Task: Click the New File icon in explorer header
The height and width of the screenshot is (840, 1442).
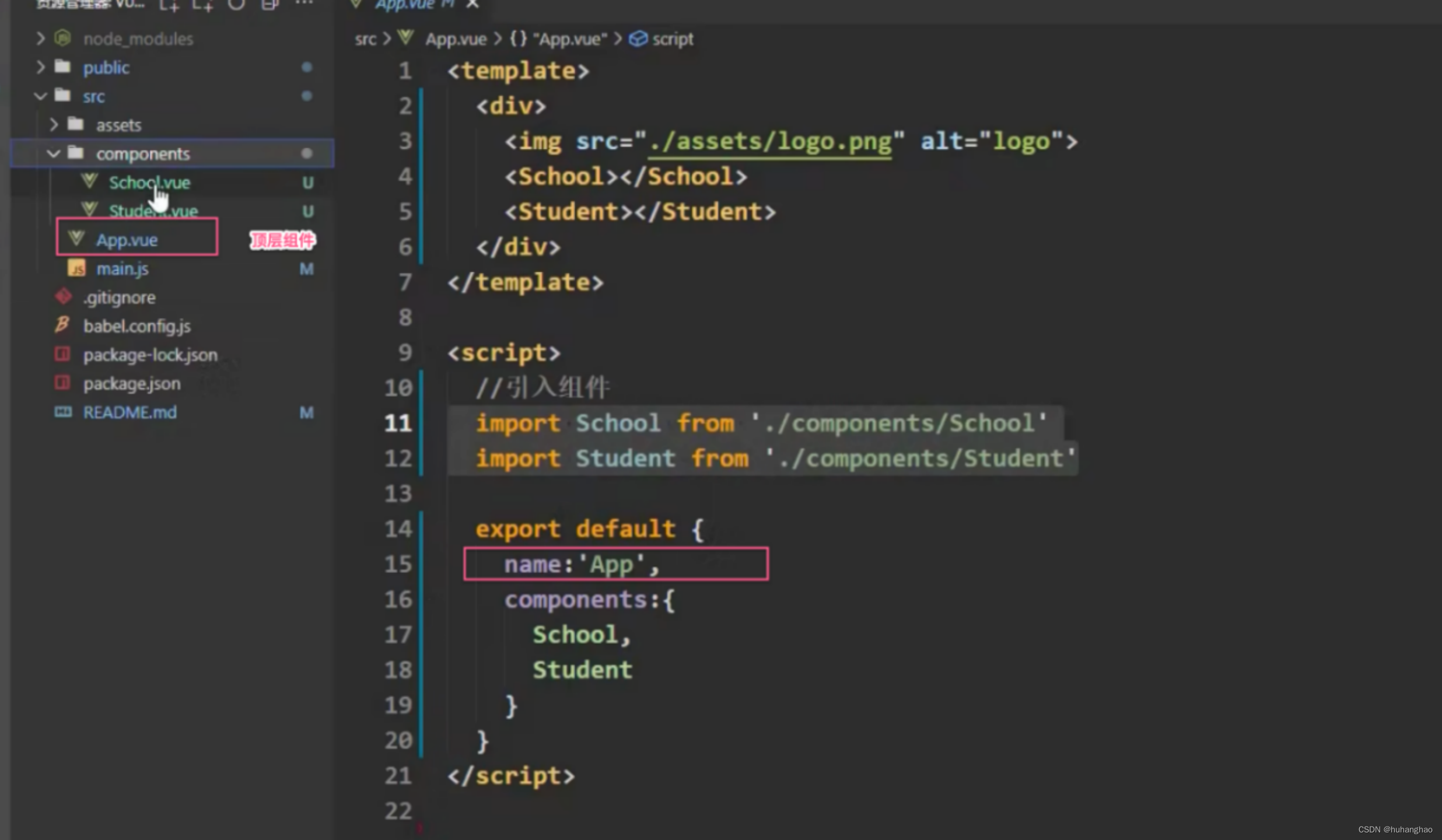Action: click(169, 5)
